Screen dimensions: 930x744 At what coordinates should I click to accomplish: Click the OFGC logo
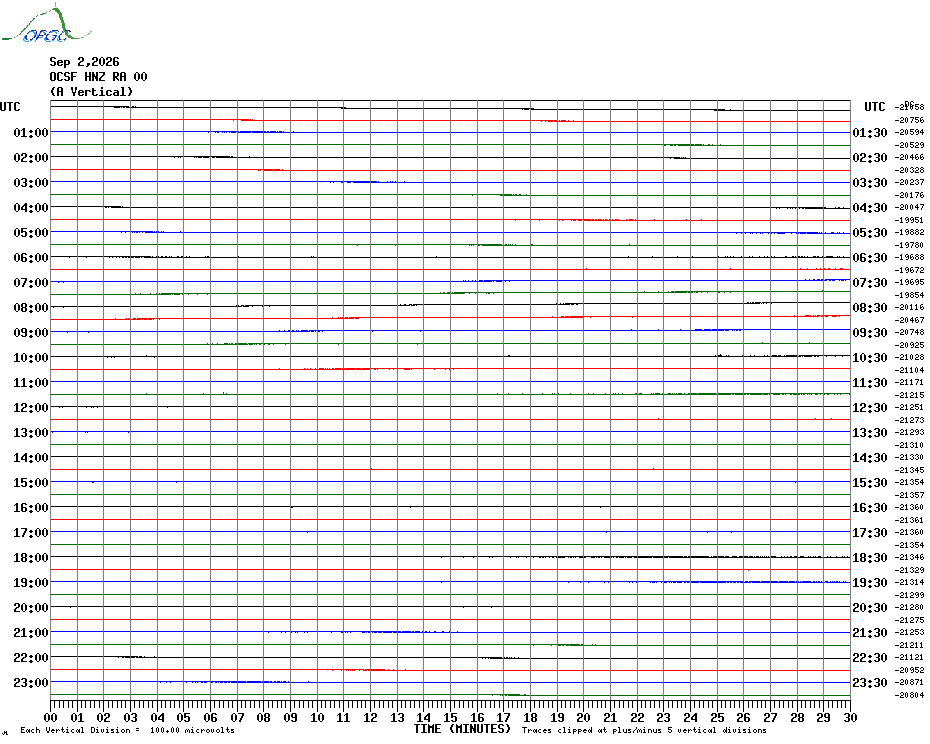(x=47, y=24)
